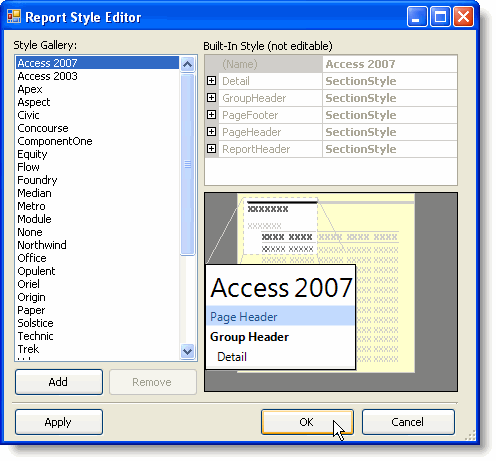The image size is (496, 461).
Task: Expand the ReportHeader plus icon
Action: coord(211,149)
